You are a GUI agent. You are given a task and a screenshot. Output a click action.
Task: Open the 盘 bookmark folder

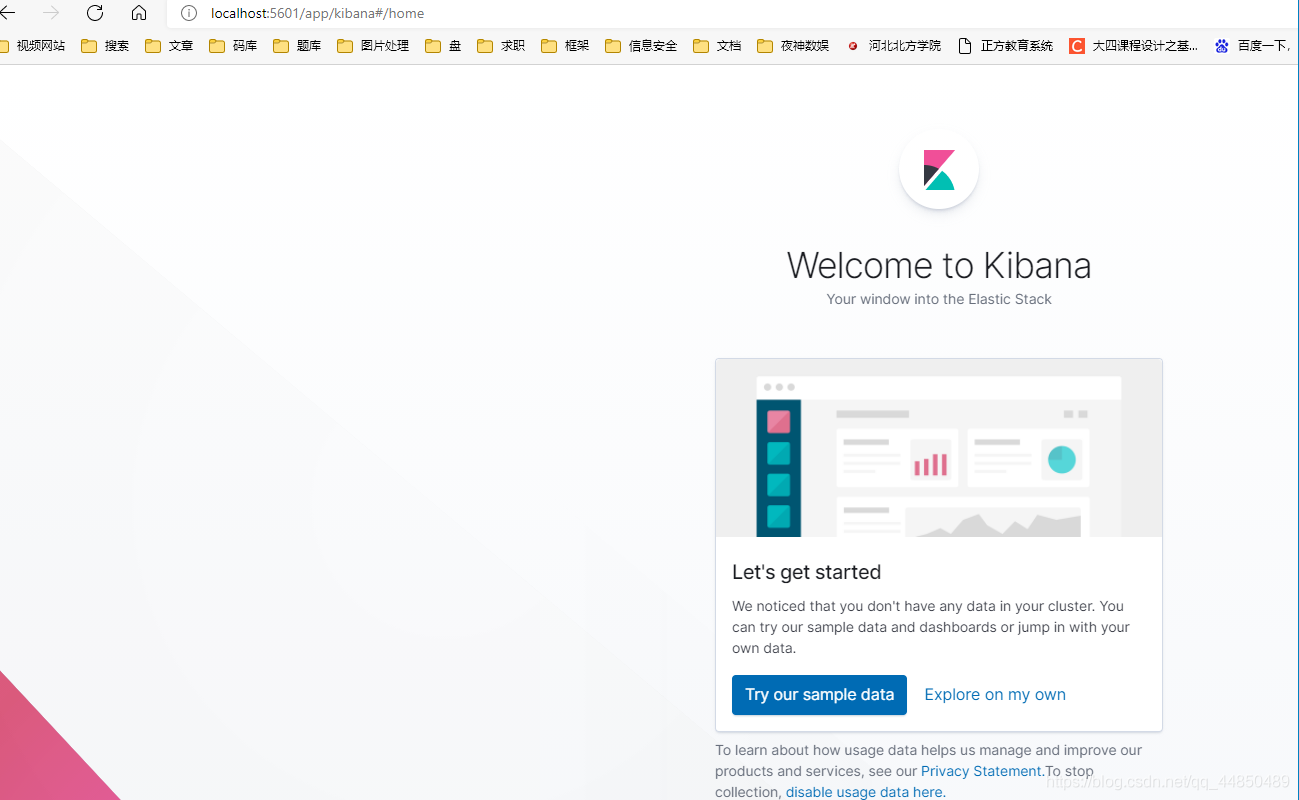coord(443,46)
